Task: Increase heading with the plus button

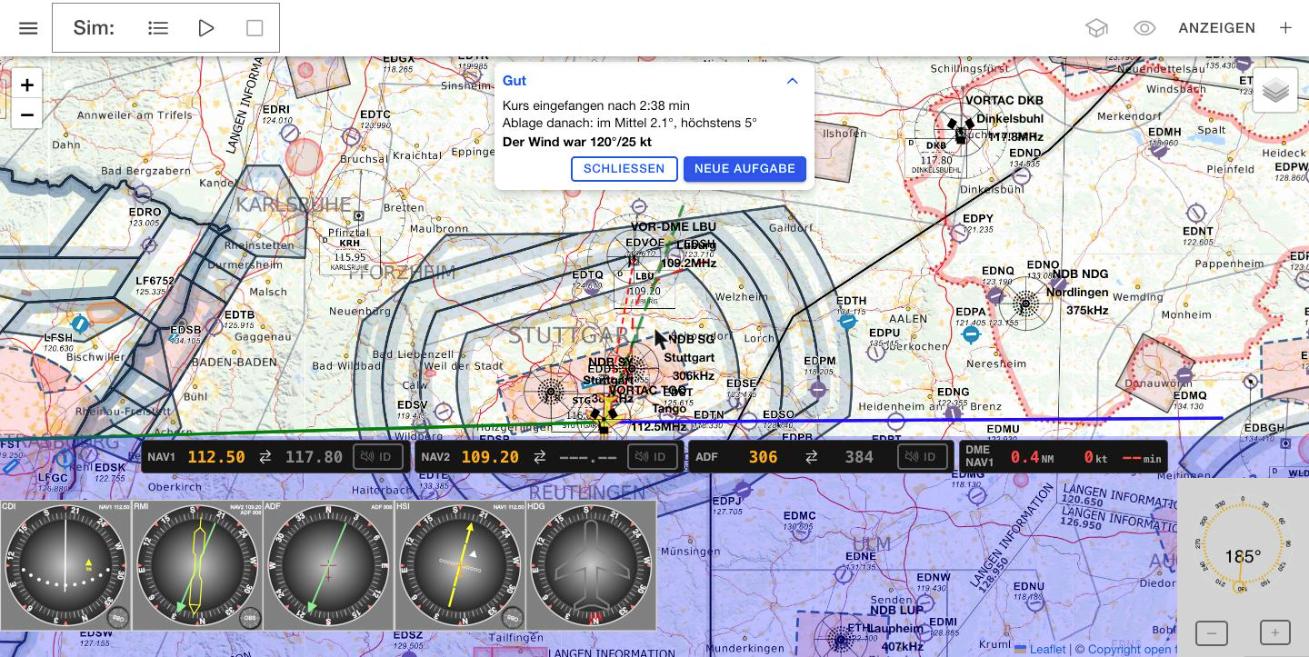Action: pyautogui.click(x=1275, y=633)
